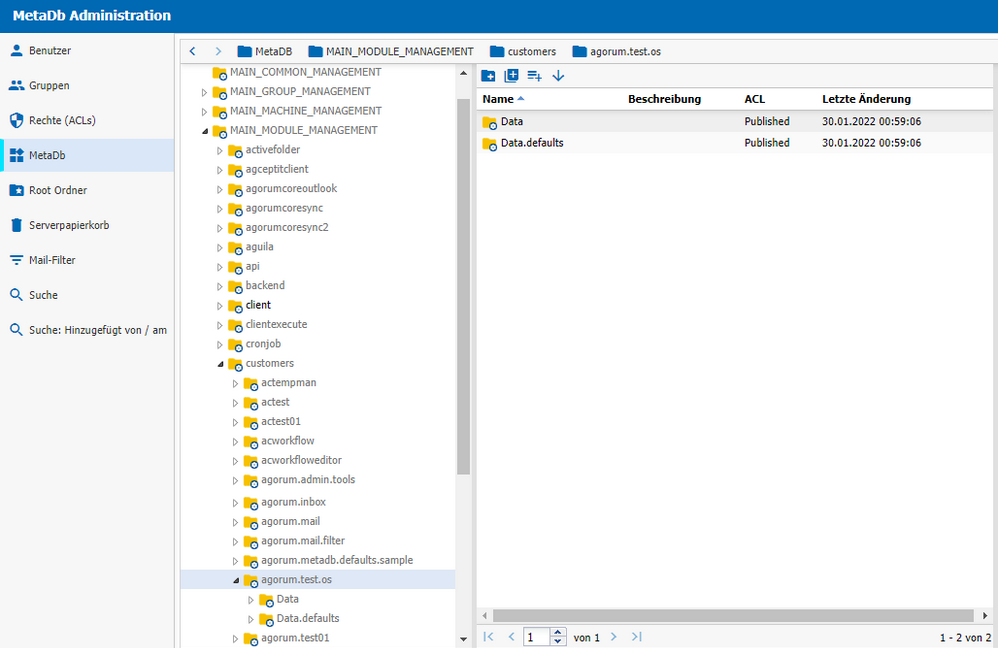Image resolution: width=998 pixels, height=648 pixels.
Task: Click the new folder icon in toolbar
Action: [x=488, y=76]
